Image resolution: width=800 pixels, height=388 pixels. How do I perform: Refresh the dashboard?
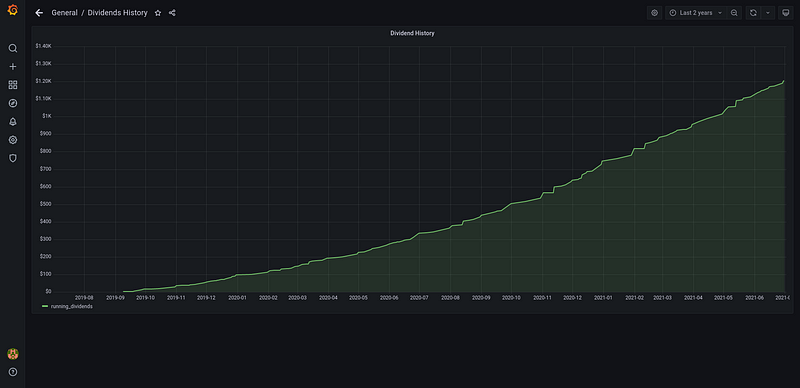(753, 13)
